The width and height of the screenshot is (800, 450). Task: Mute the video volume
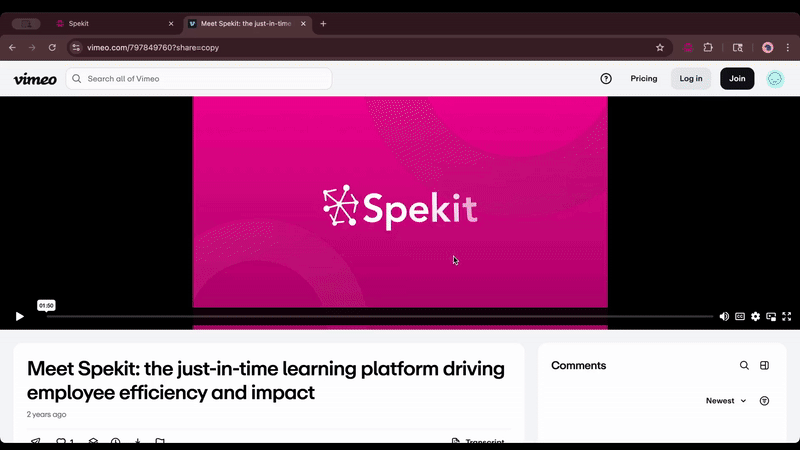[723, 316]
